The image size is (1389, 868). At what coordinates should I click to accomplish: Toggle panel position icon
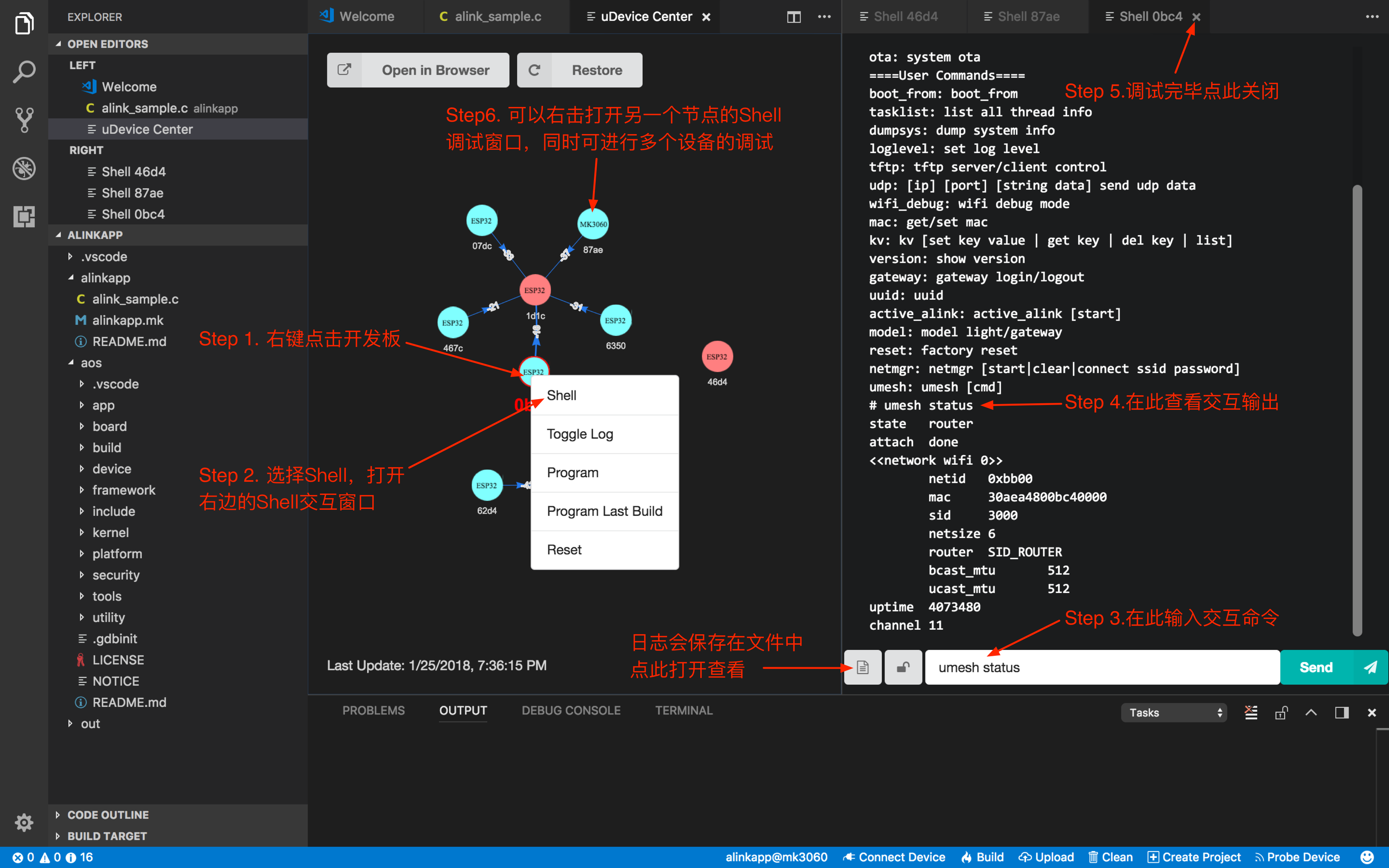[x=1341, y=712]
